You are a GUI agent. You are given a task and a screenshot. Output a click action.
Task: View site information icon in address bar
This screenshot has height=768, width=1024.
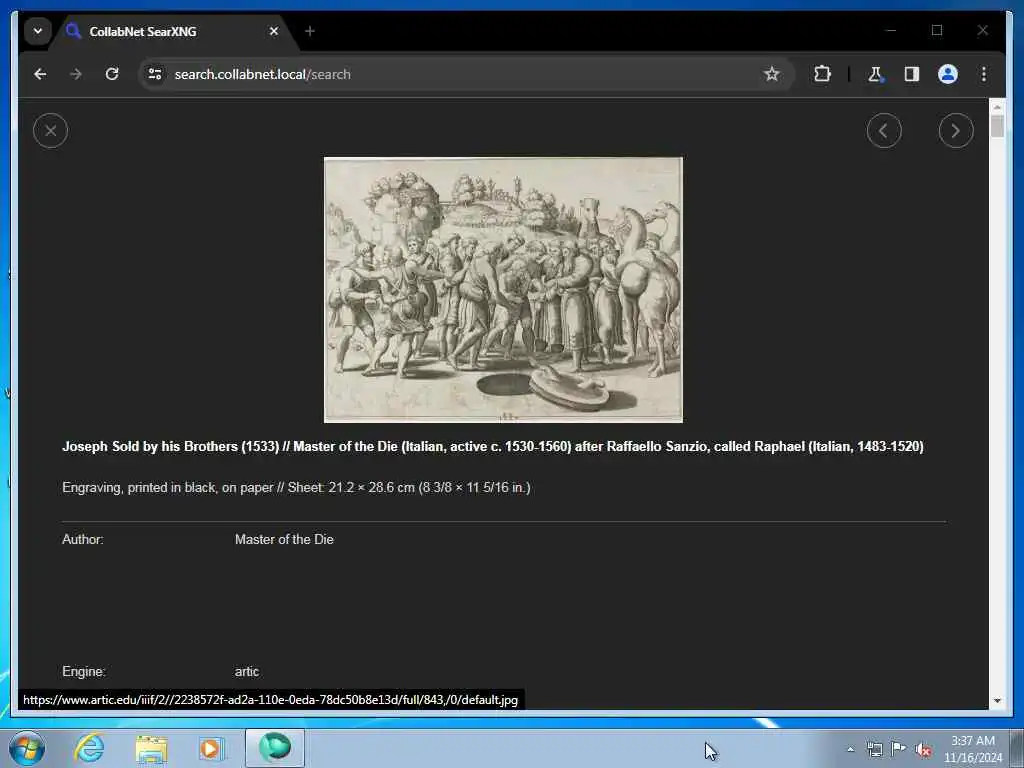155,74
